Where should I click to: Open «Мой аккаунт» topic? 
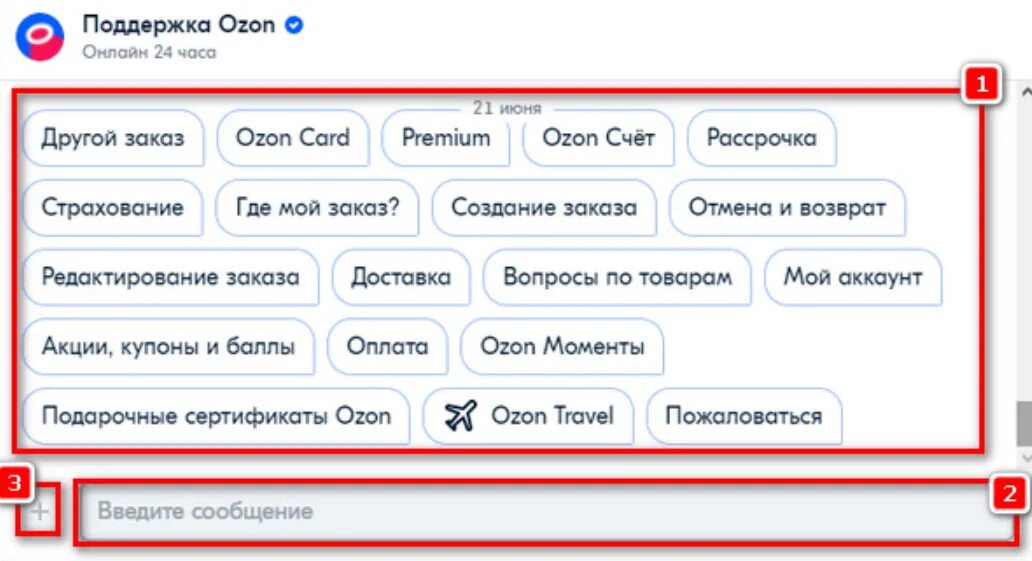(x=852, y=277)
